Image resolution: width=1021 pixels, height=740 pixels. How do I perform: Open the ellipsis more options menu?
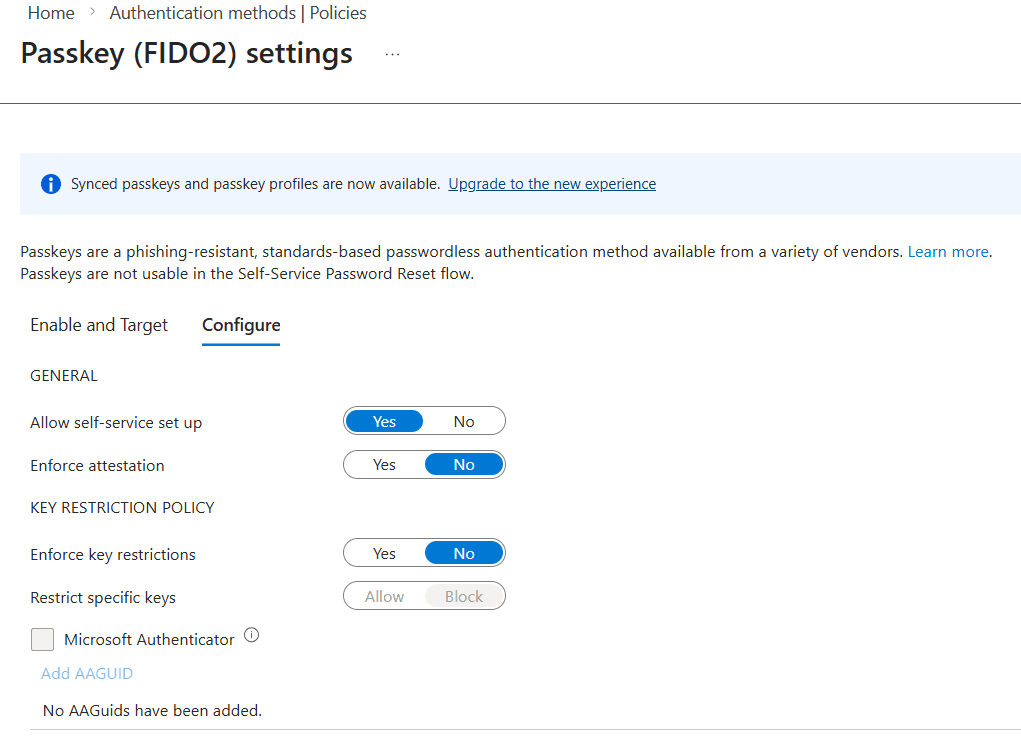click(x=392, y=55)
